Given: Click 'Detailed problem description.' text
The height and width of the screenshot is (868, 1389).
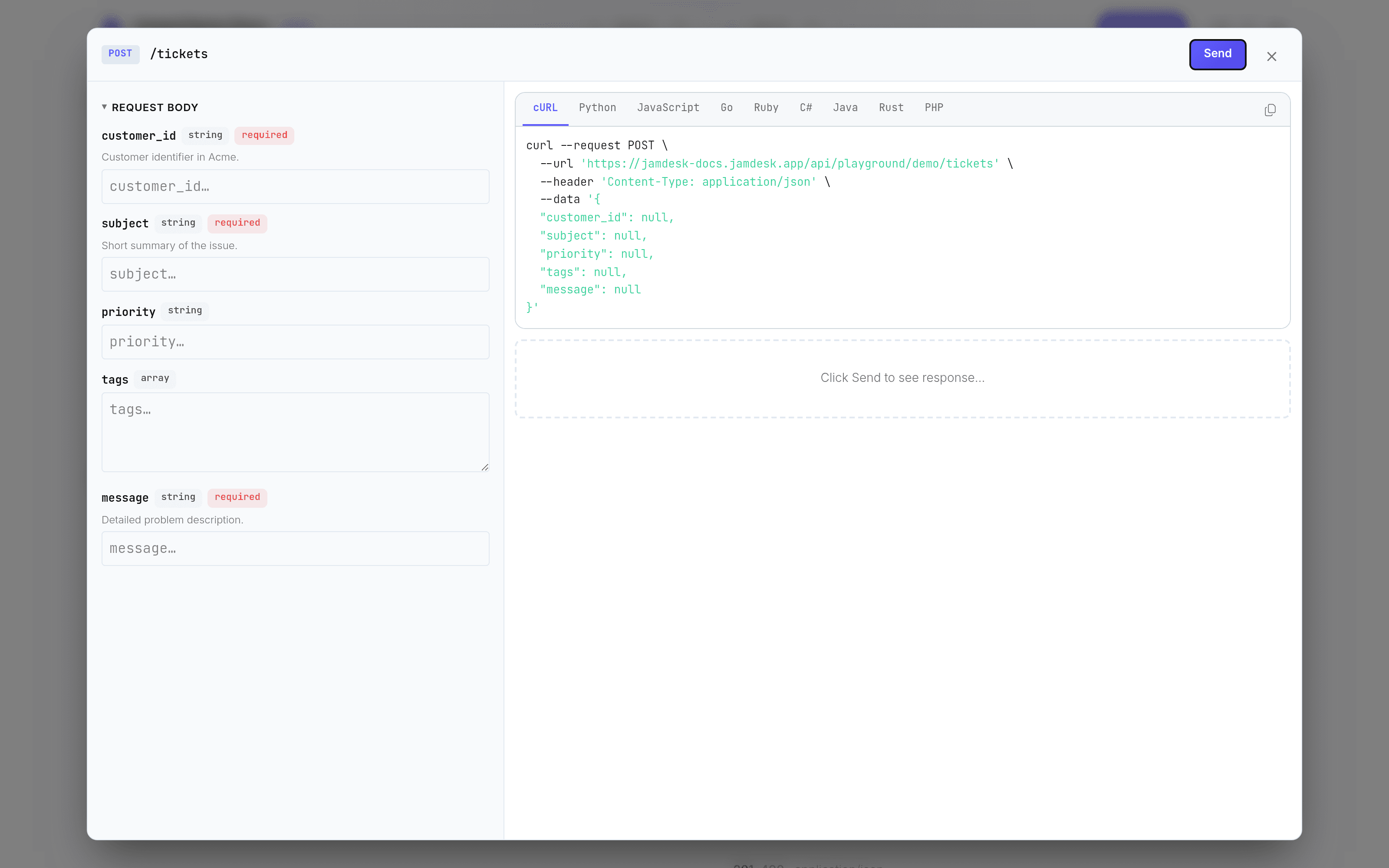Looking at the screenshot, I should tap(172, 520).
